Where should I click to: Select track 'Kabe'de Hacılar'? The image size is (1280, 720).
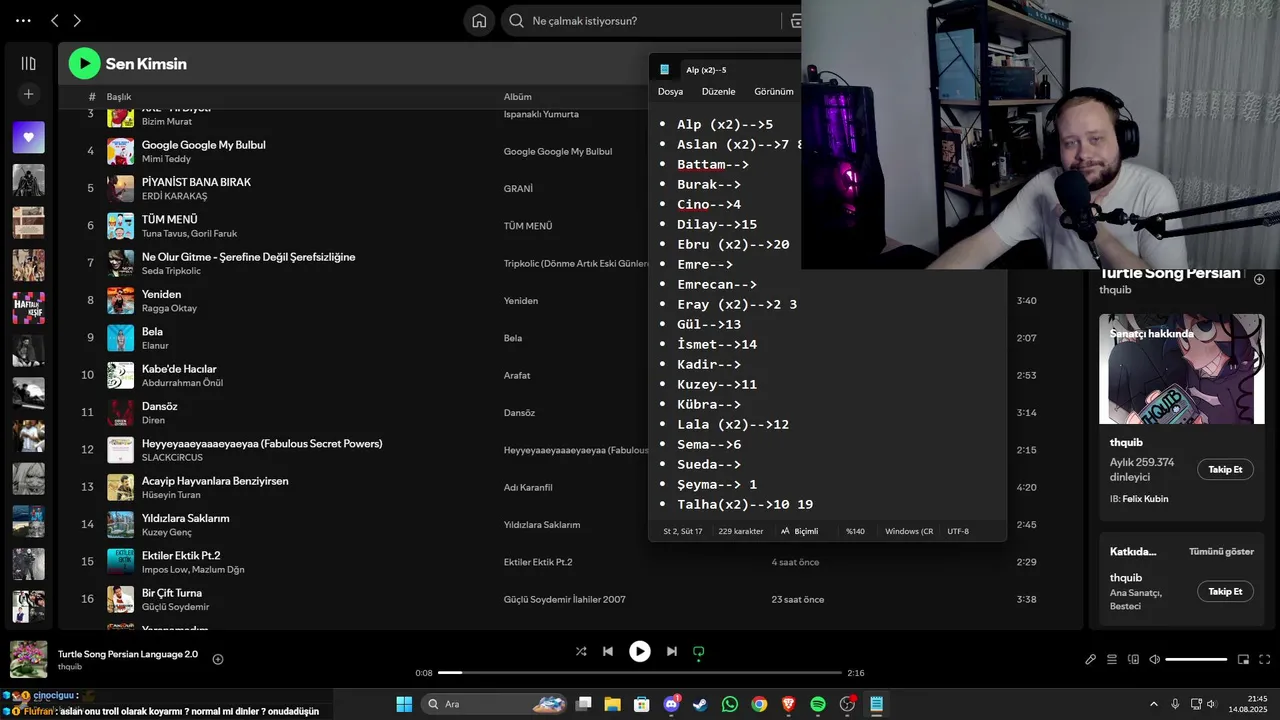coord(179,369)
